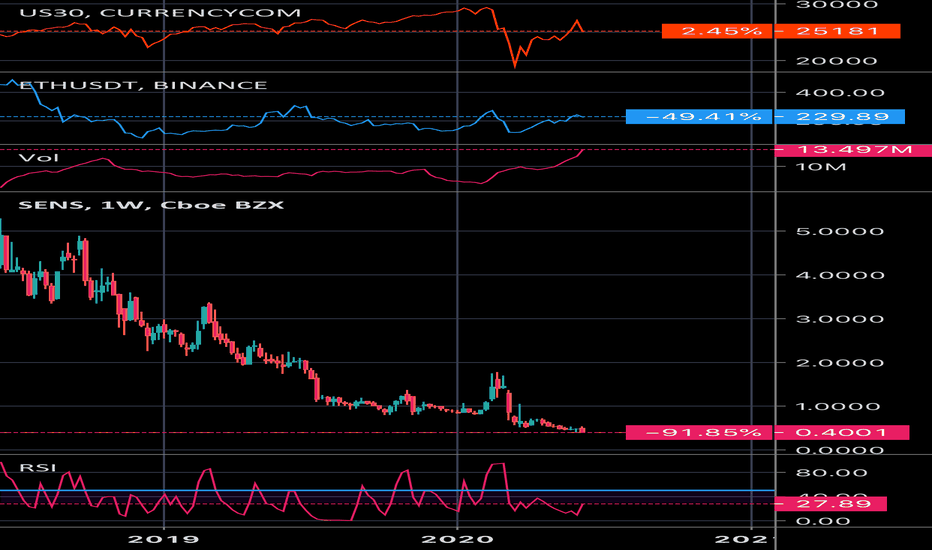Click the 229.89 price label

click(x=839, y=117)
